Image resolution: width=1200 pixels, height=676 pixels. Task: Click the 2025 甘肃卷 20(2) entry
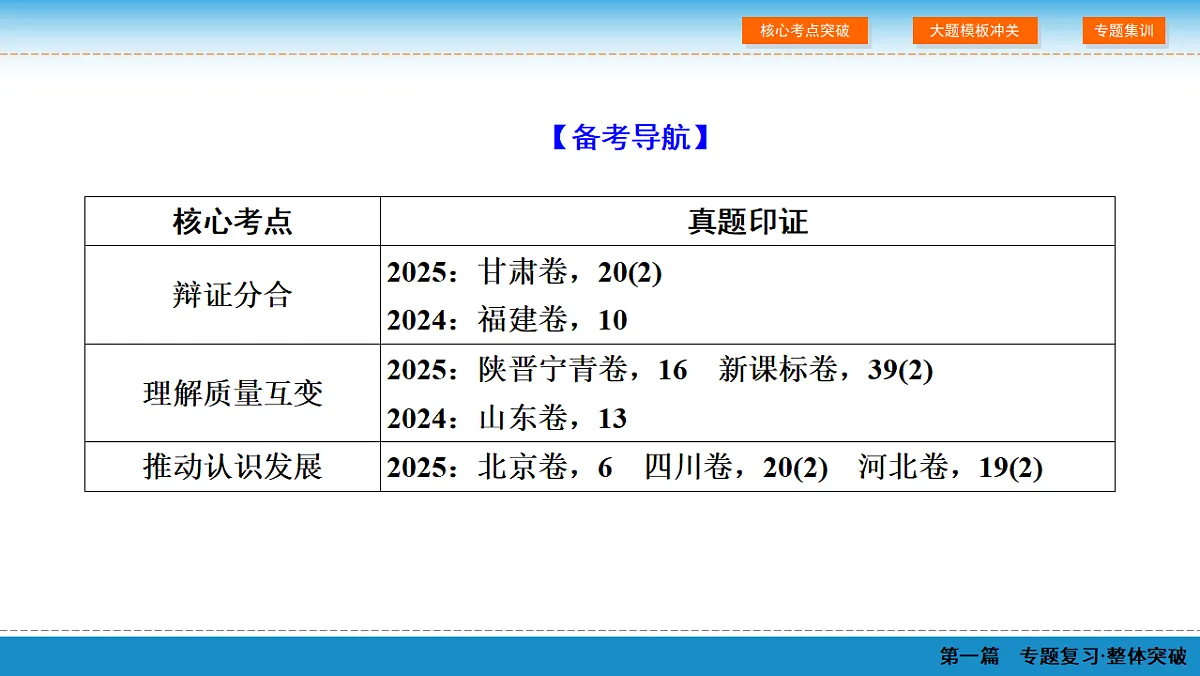pos(525,272)
